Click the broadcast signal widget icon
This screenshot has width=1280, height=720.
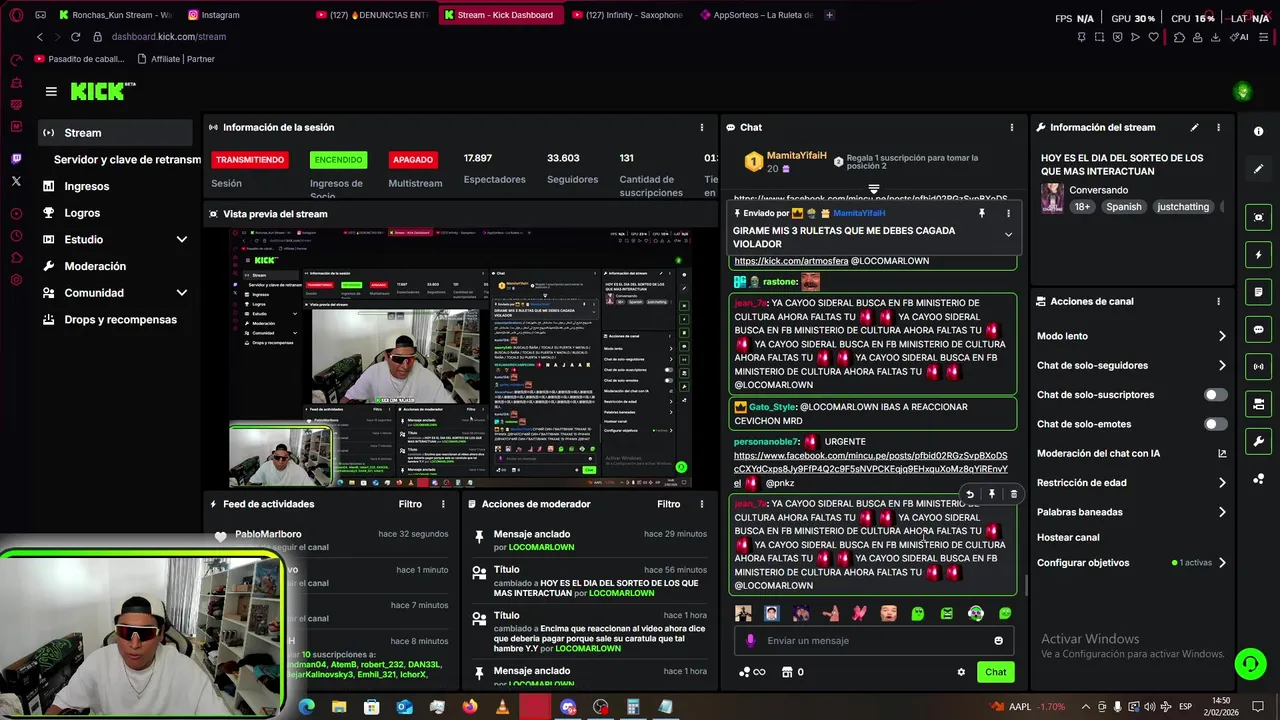tap(1258, 367)
